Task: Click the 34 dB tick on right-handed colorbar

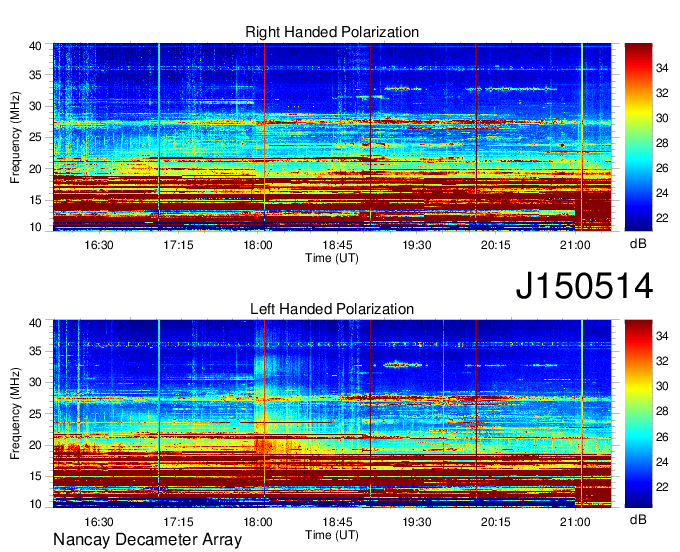Action: pyautogui.click(x=662, y=68)
